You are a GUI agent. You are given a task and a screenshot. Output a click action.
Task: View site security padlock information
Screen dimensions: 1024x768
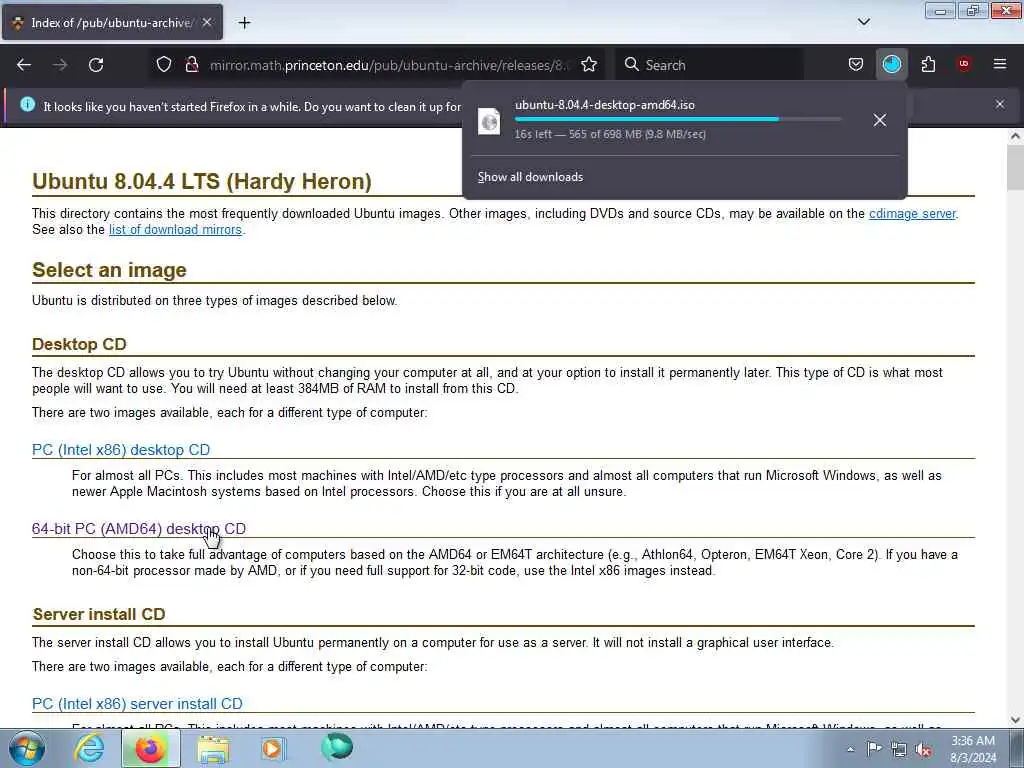click(x=192, y=65)
